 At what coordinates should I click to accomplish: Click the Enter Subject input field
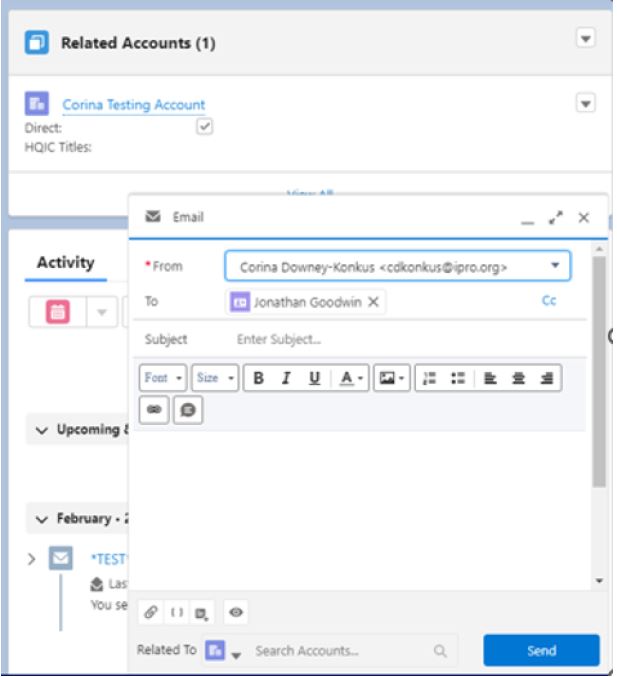pos(408,339)
